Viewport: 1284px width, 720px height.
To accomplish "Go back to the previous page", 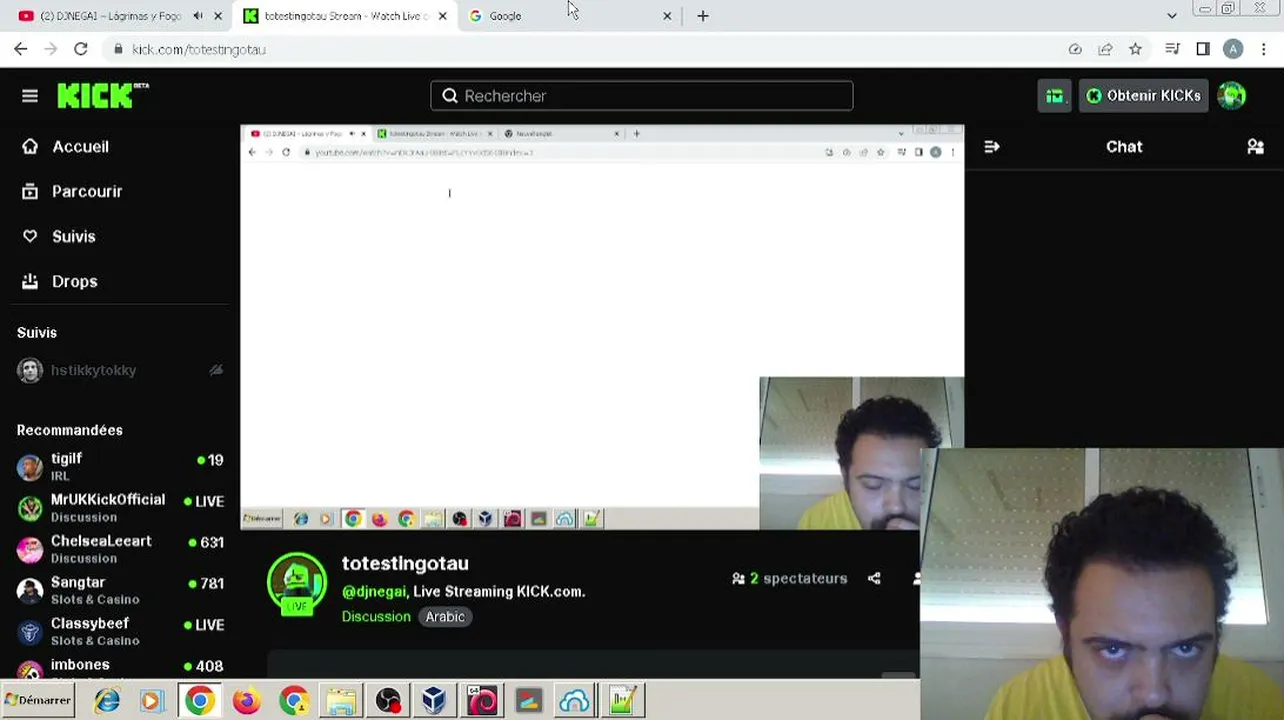I will point(21,49).
